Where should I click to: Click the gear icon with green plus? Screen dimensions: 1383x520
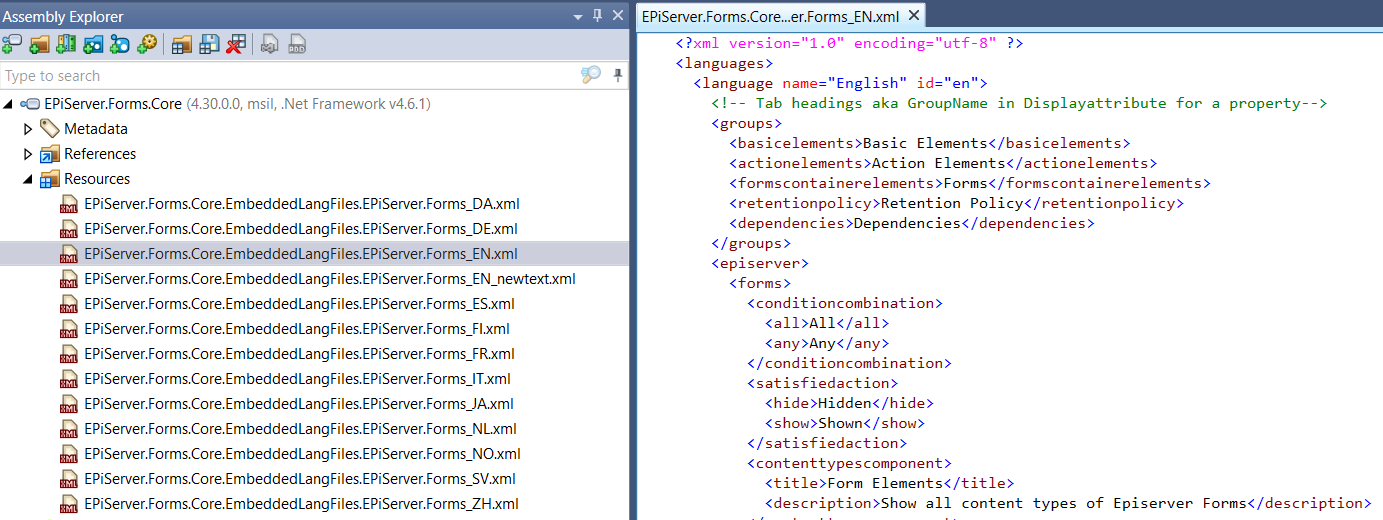[147, 44]
